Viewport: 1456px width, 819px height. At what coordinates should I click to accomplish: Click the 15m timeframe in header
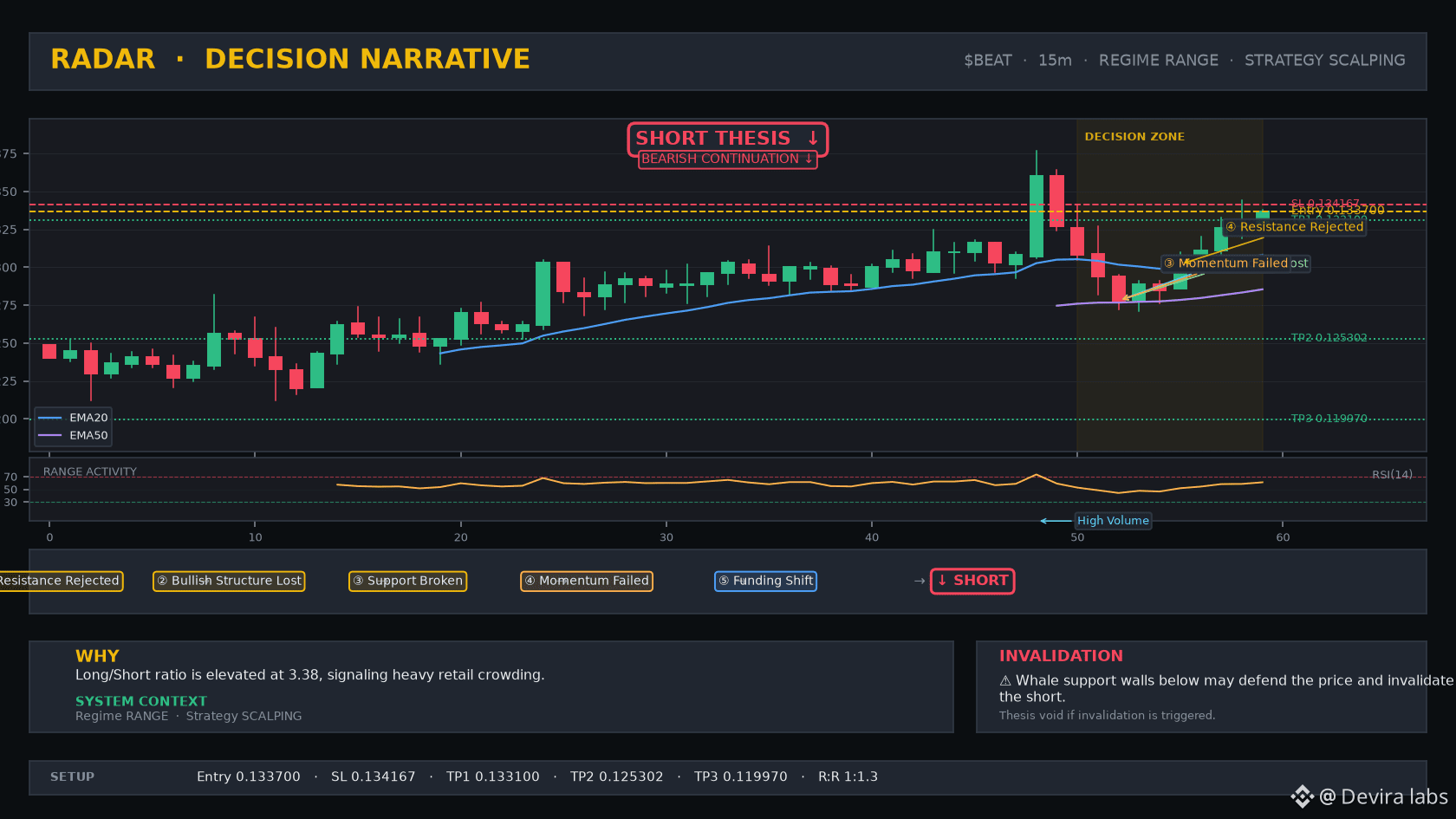(1055, 61)
